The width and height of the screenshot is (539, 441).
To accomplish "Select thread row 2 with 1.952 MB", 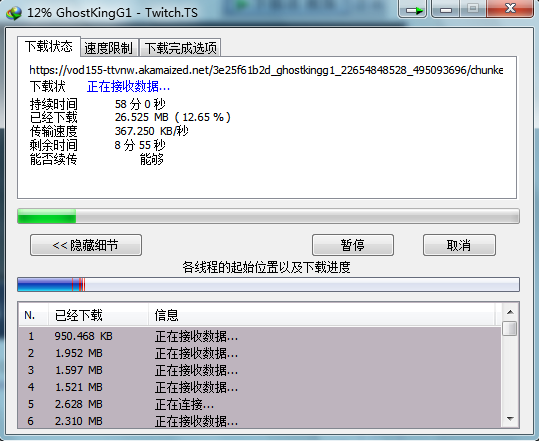I will [x=260, y=353].
